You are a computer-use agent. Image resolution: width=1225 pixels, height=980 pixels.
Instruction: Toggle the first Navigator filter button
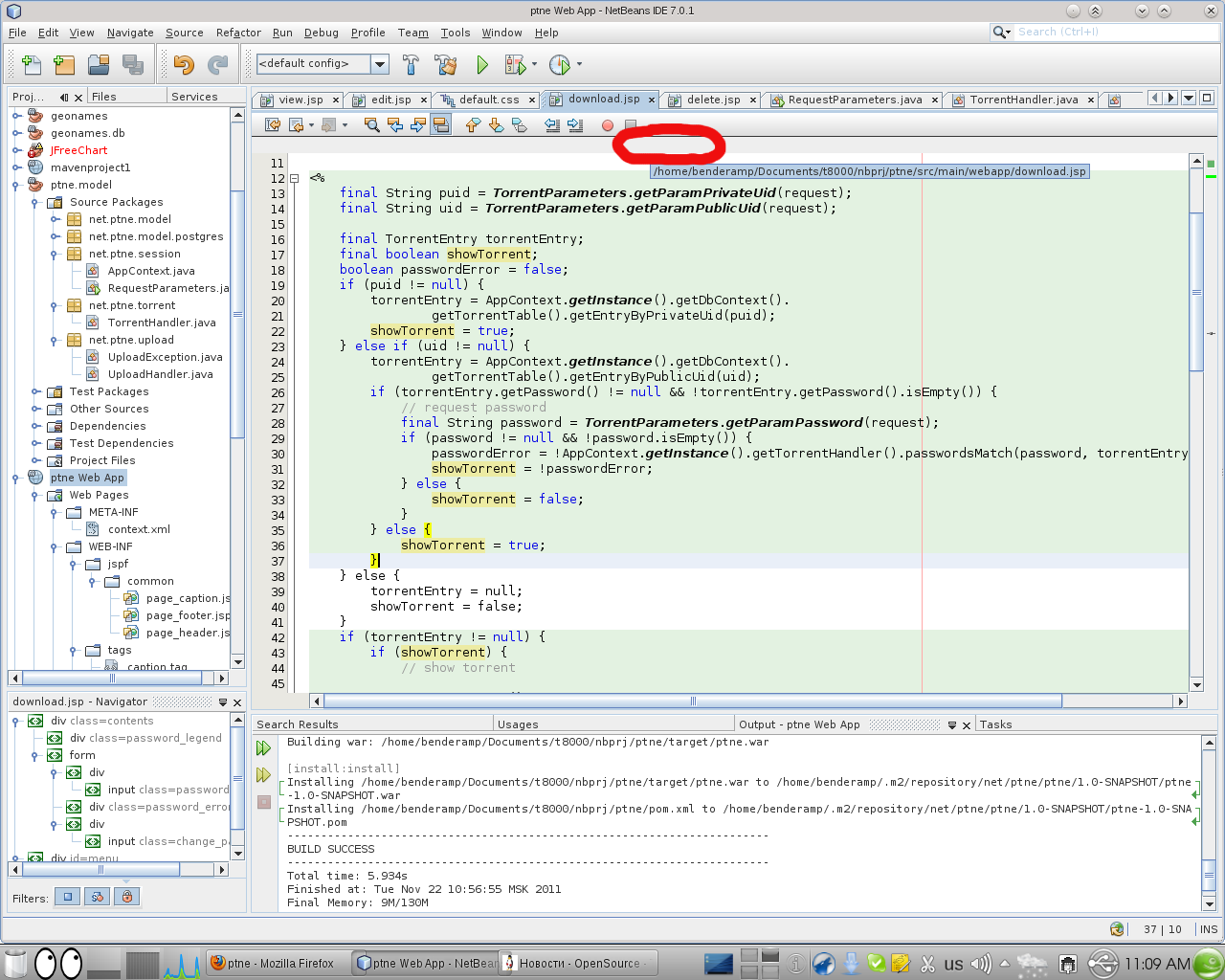click(67, 897)
